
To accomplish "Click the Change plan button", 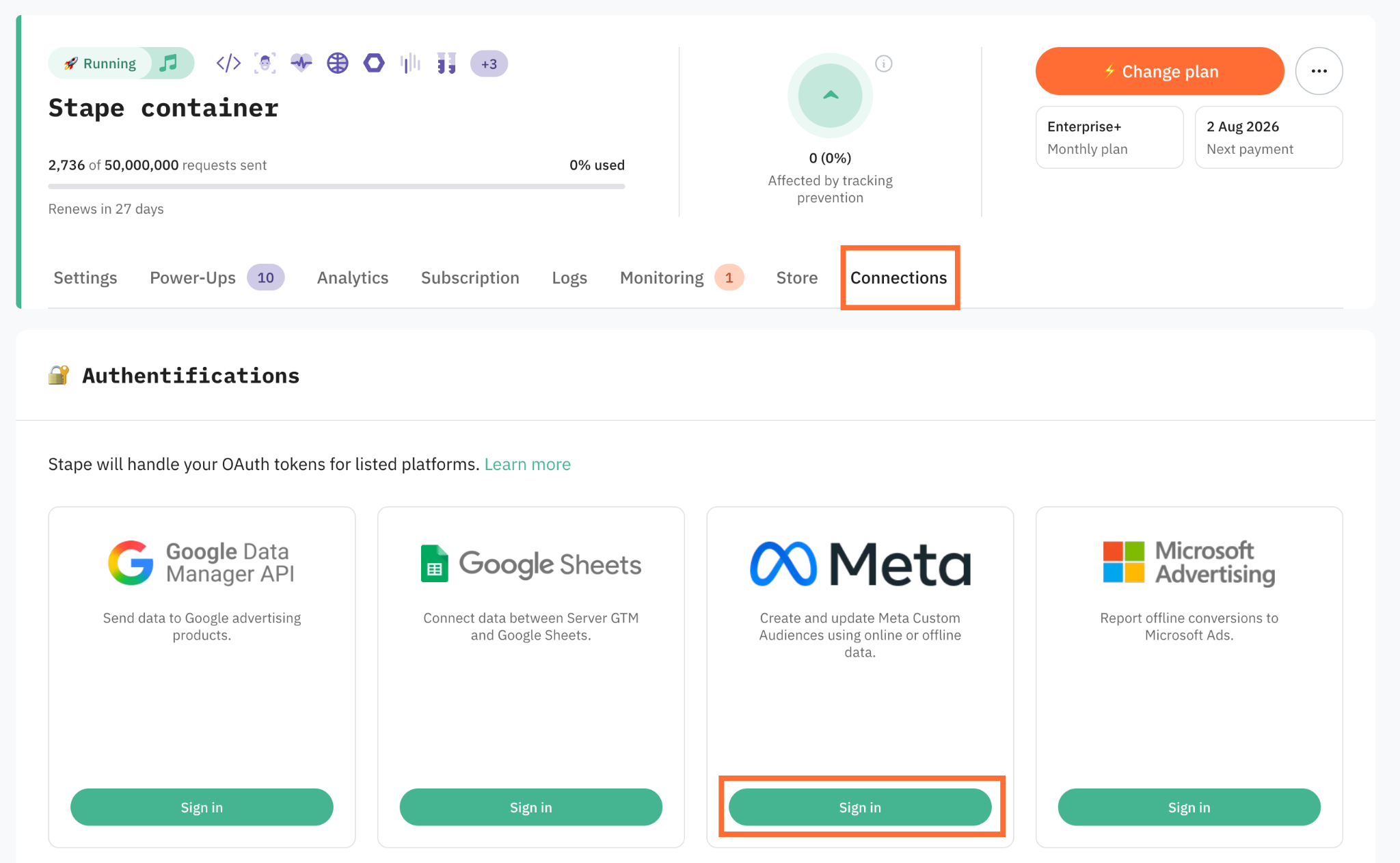I will (x=1160, y=71).
